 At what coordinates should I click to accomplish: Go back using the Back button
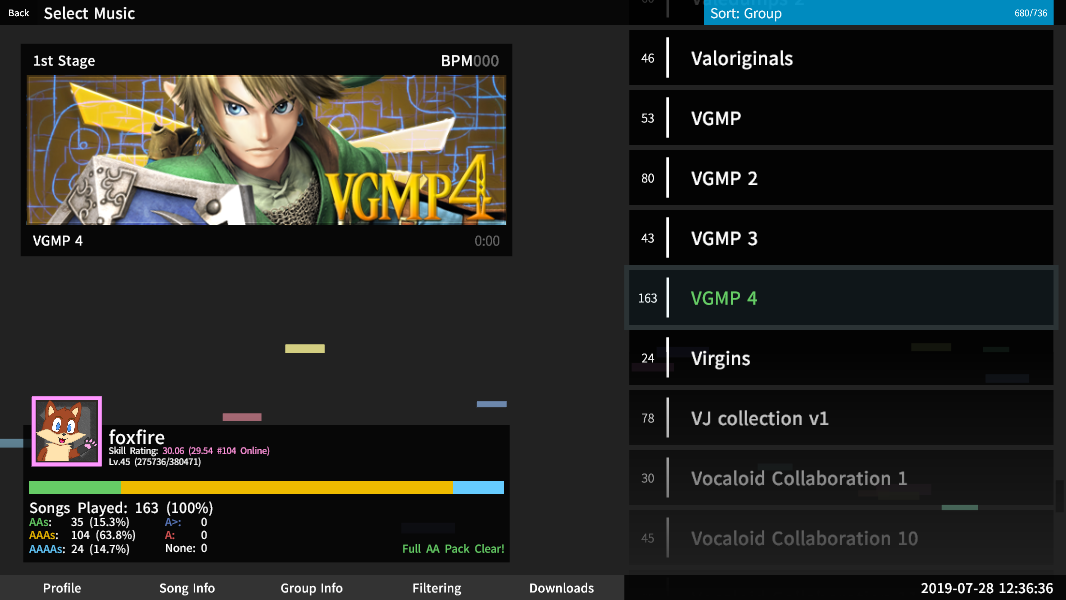coord(18,13)
